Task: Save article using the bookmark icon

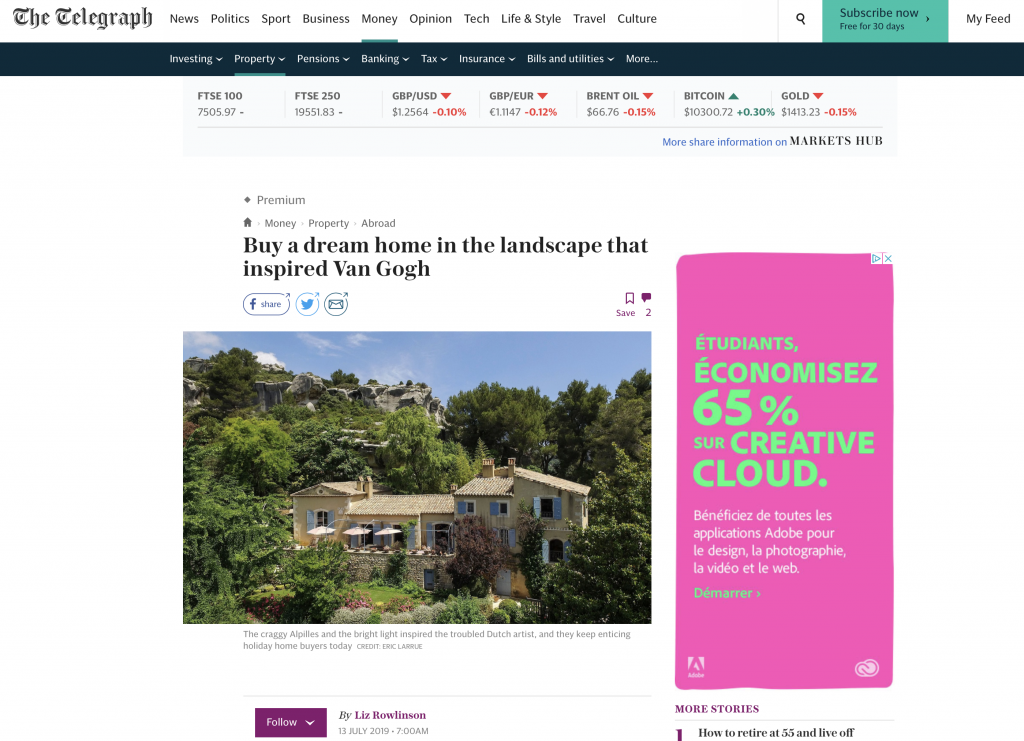Action: coord(629,298)
